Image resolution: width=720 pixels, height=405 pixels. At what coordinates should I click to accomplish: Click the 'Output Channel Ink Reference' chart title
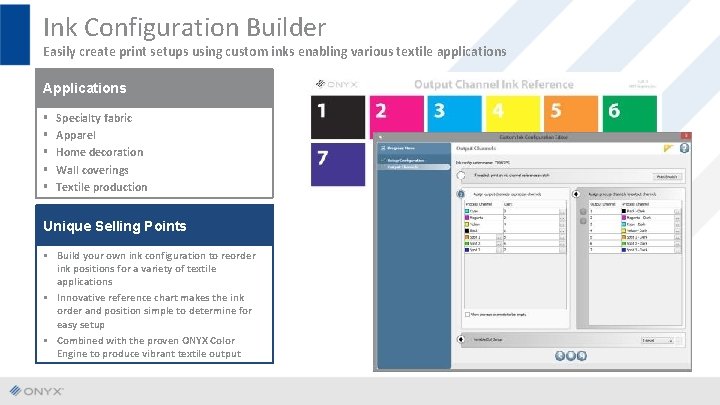pos(494,84)
